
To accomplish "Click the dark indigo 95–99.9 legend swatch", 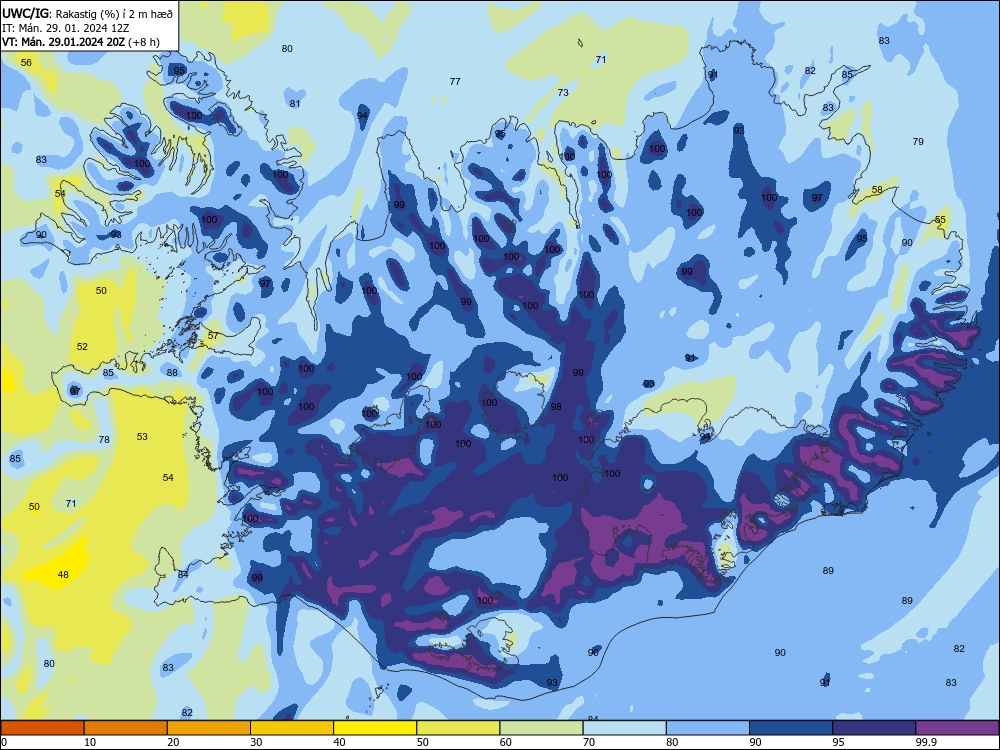I will pos(874,728).
